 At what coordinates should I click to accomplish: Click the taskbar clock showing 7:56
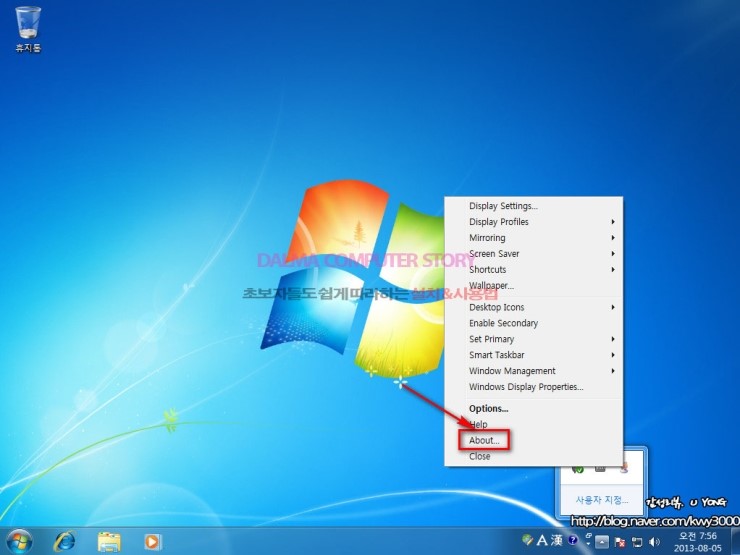click(x=699, y=541)
